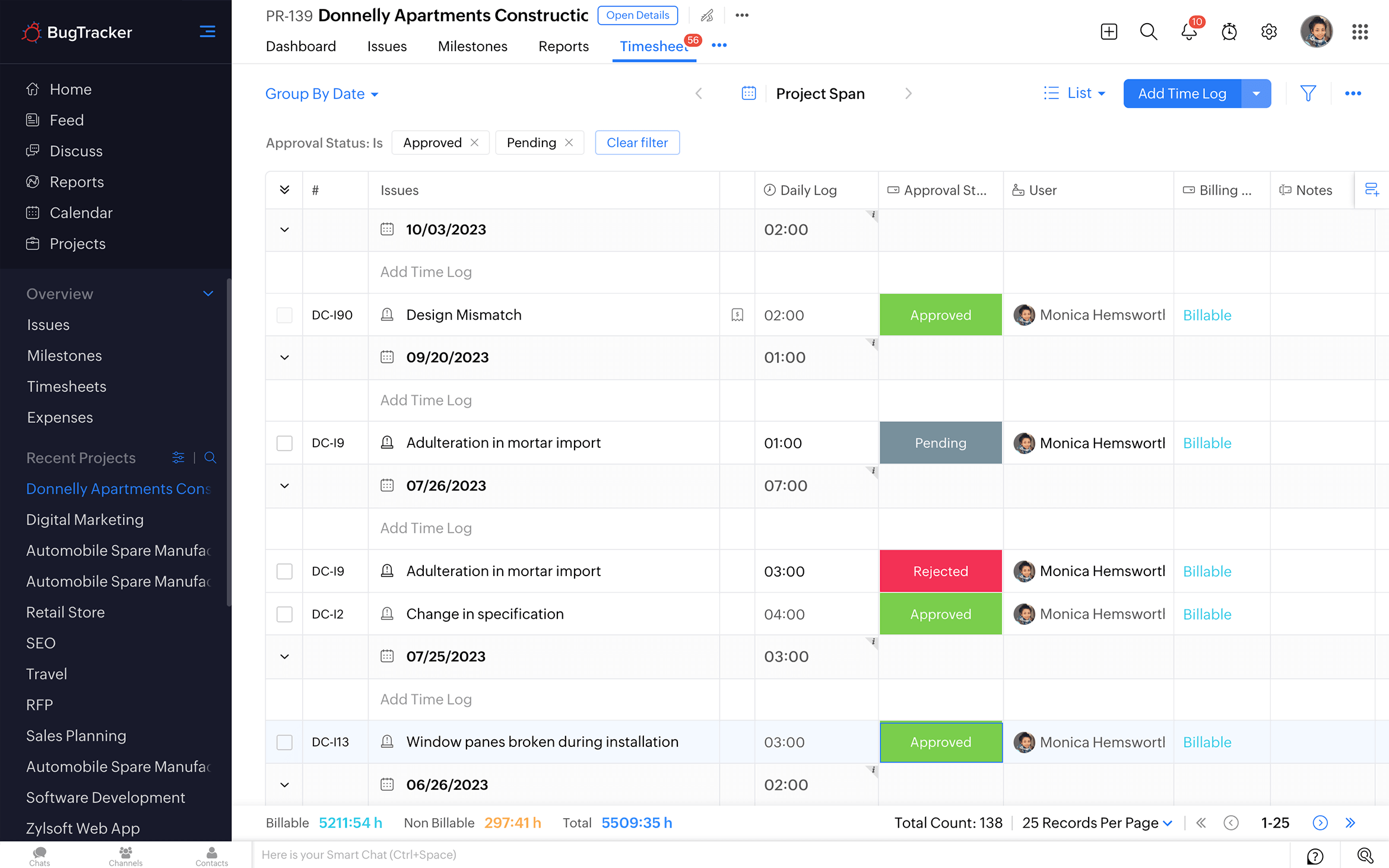
Task: Collapse the 09/20/2023 date group
Action: (284, 358)
